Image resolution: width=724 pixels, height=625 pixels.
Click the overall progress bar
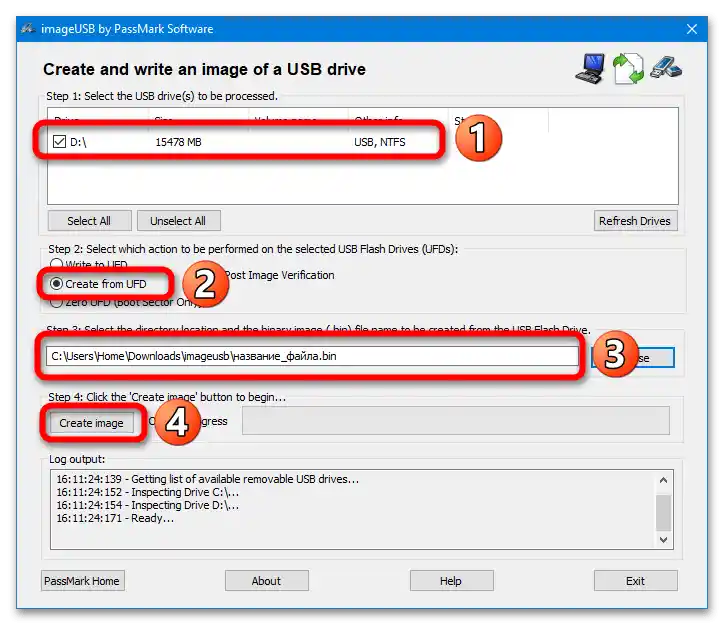[x=456, y=421]
